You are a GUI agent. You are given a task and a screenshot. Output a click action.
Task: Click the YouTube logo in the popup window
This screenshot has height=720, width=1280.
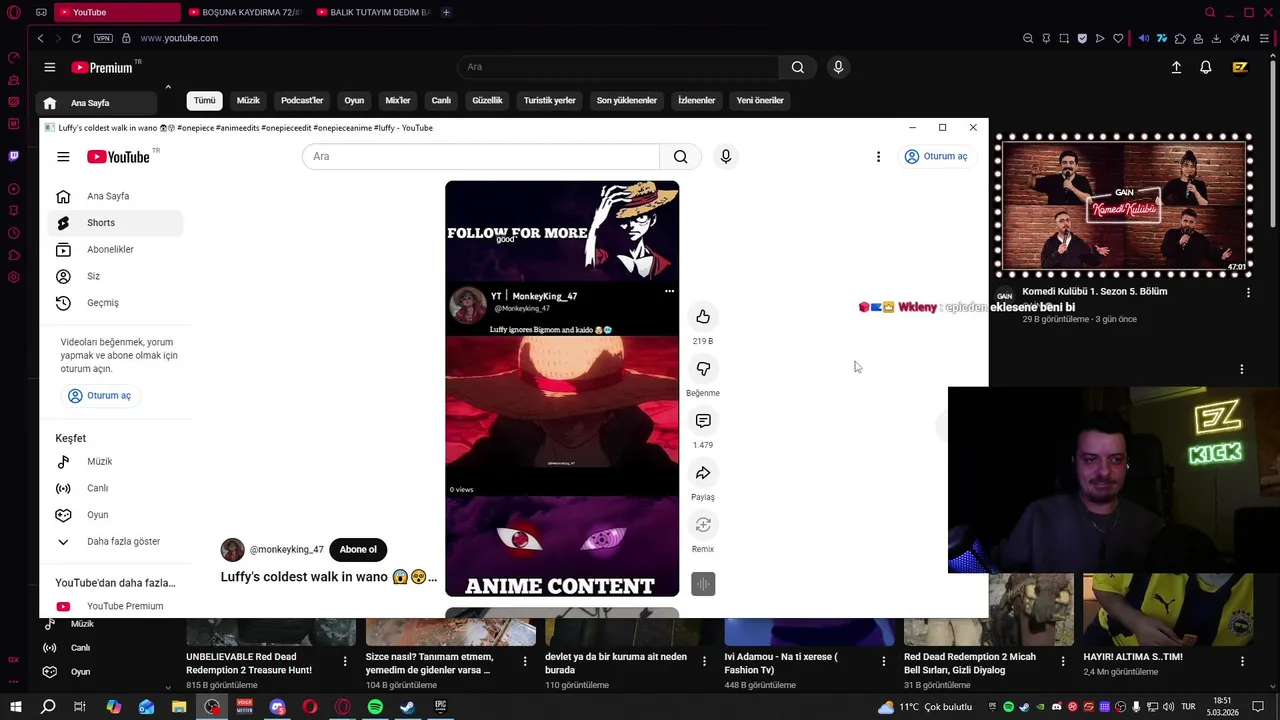(118, 156)
